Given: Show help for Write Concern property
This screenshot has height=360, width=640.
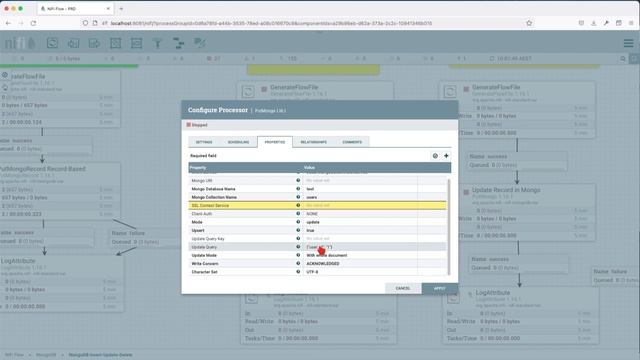Looking at the screenshot, I should [x=298, y=263].
